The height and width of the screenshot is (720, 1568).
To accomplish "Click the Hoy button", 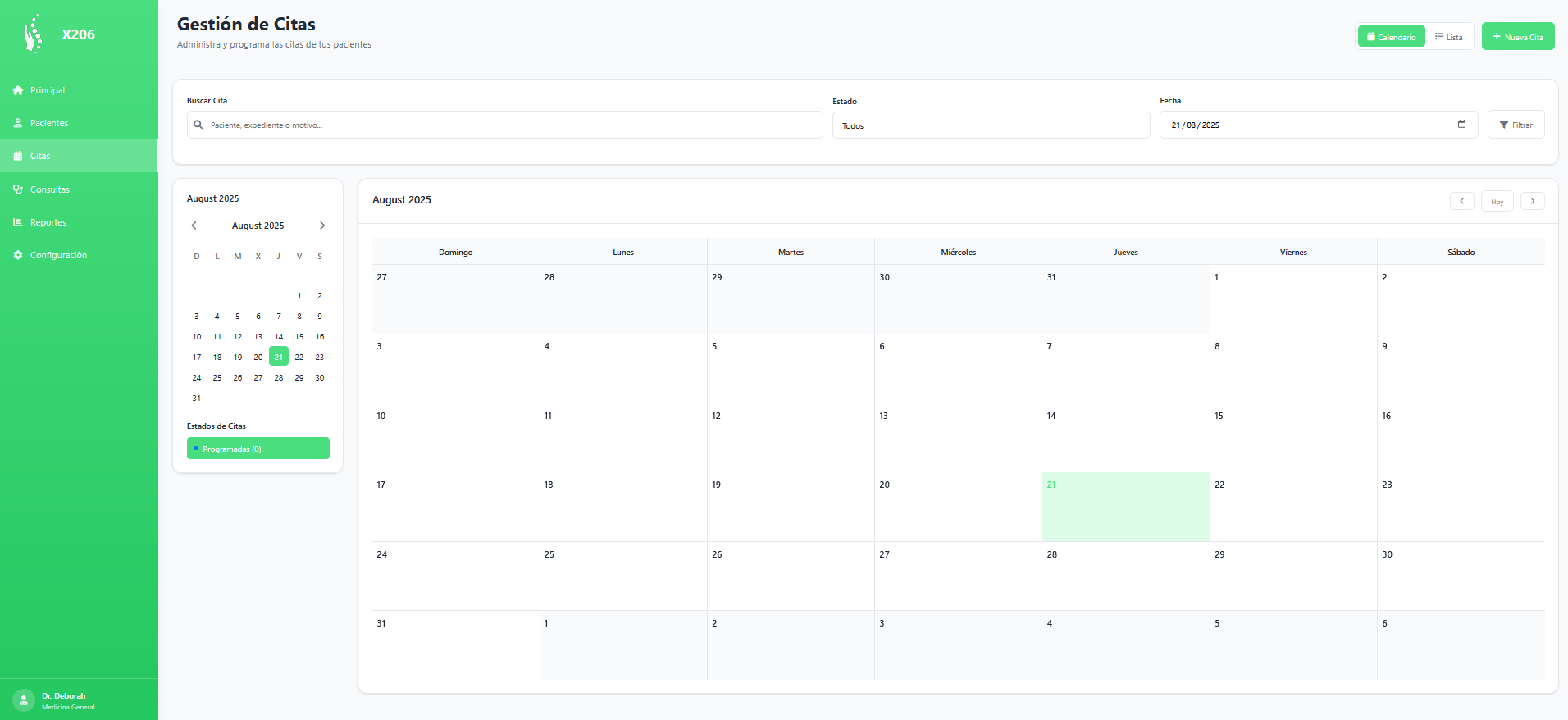I will pos(1497,202).
